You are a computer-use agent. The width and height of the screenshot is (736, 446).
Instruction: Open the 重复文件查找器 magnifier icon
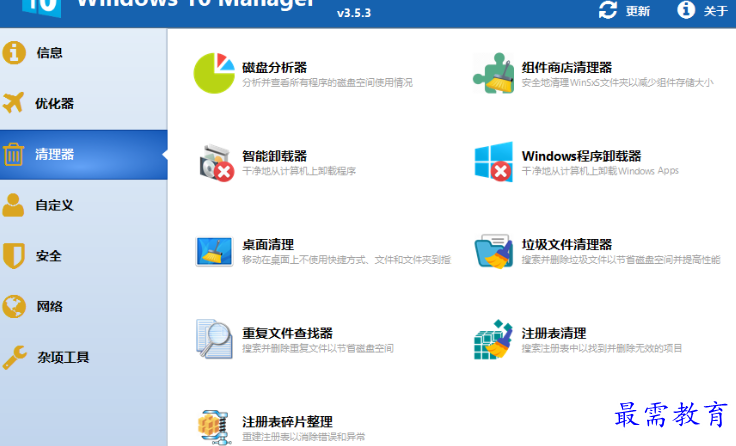pyautogui.click(x=214, y=339)
